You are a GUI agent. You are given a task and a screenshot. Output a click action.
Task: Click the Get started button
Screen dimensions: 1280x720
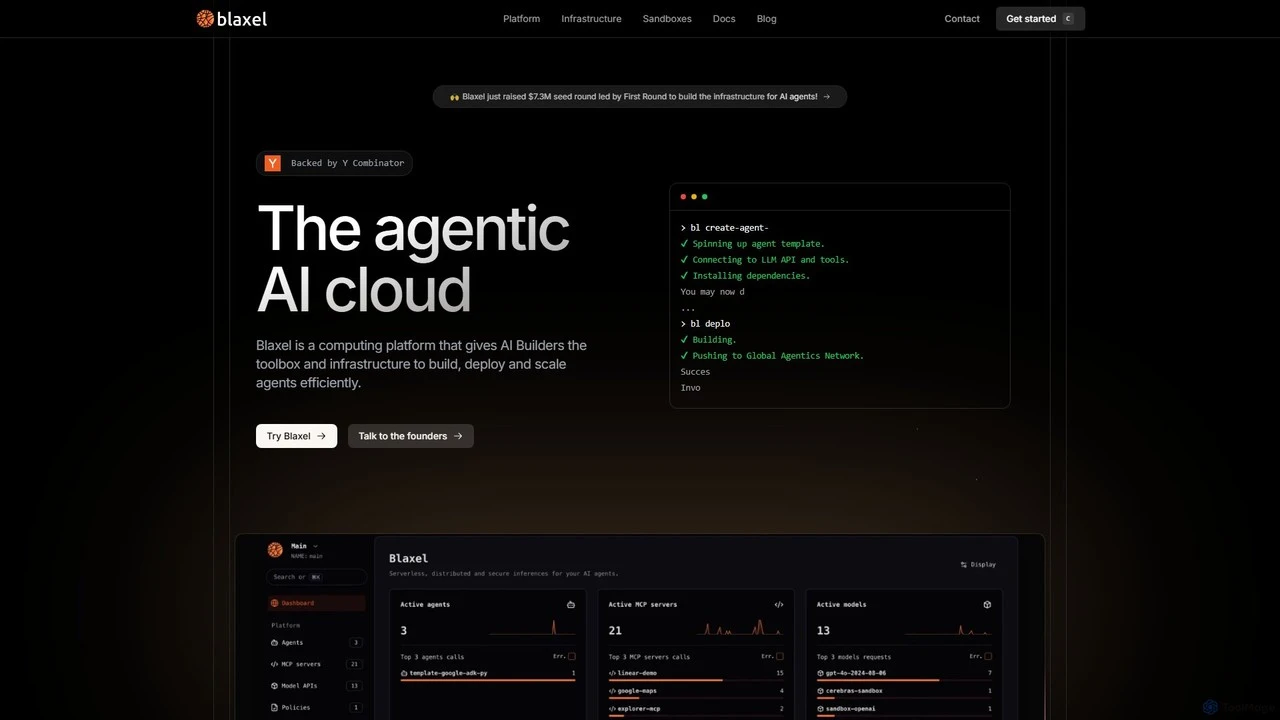tap(1040, 19)
